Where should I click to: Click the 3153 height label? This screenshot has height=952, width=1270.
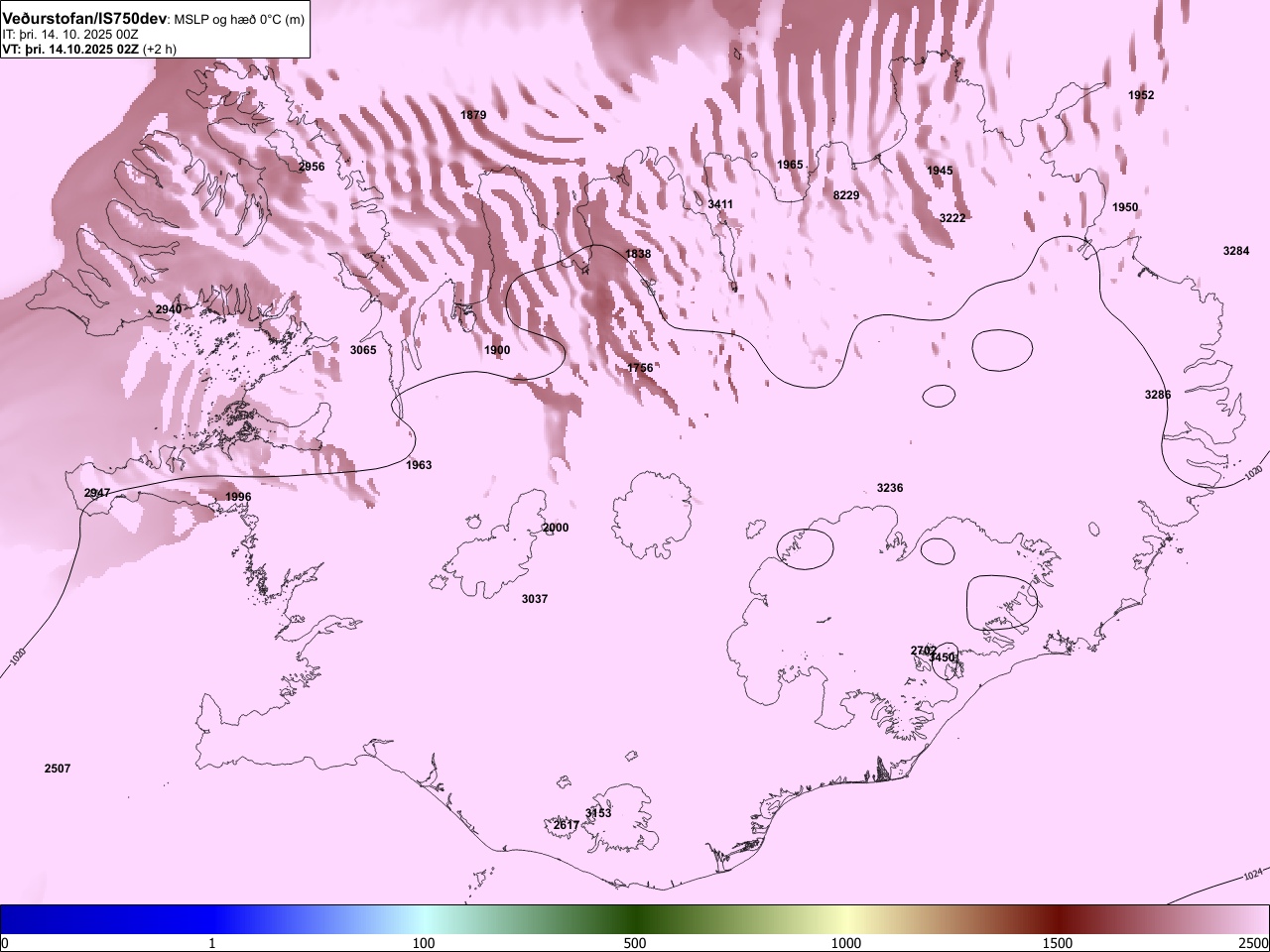pos(598,813)
